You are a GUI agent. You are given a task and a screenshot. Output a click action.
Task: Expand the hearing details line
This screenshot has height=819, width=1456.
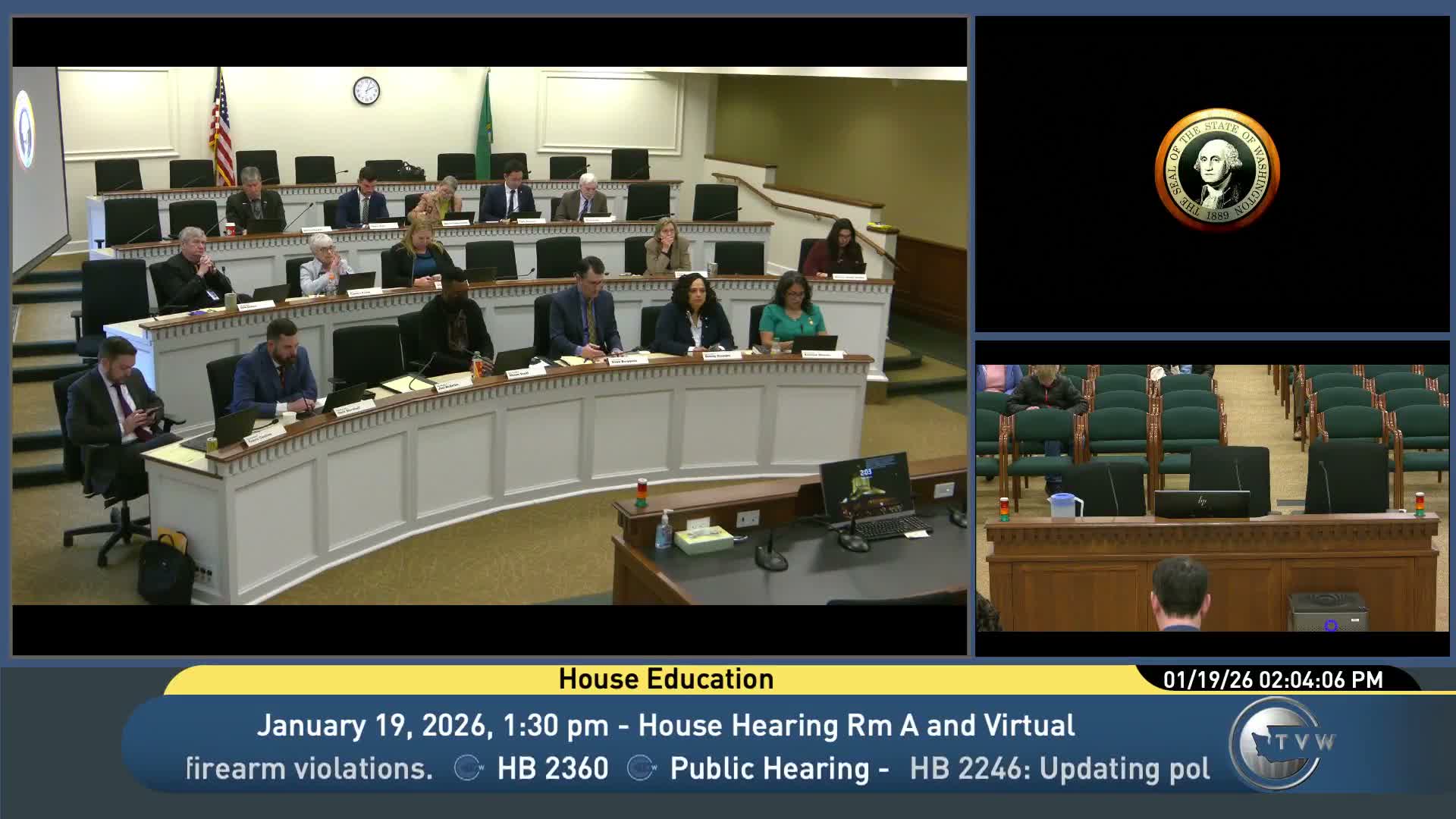[666, 726]
